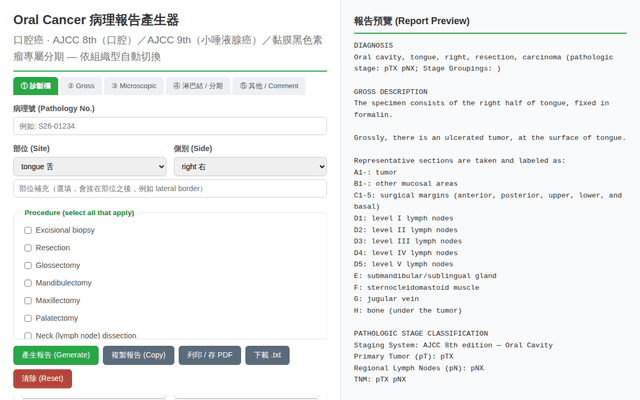
Task: Open the ③ Microscopic tab
Action: (x=134, y=86)
